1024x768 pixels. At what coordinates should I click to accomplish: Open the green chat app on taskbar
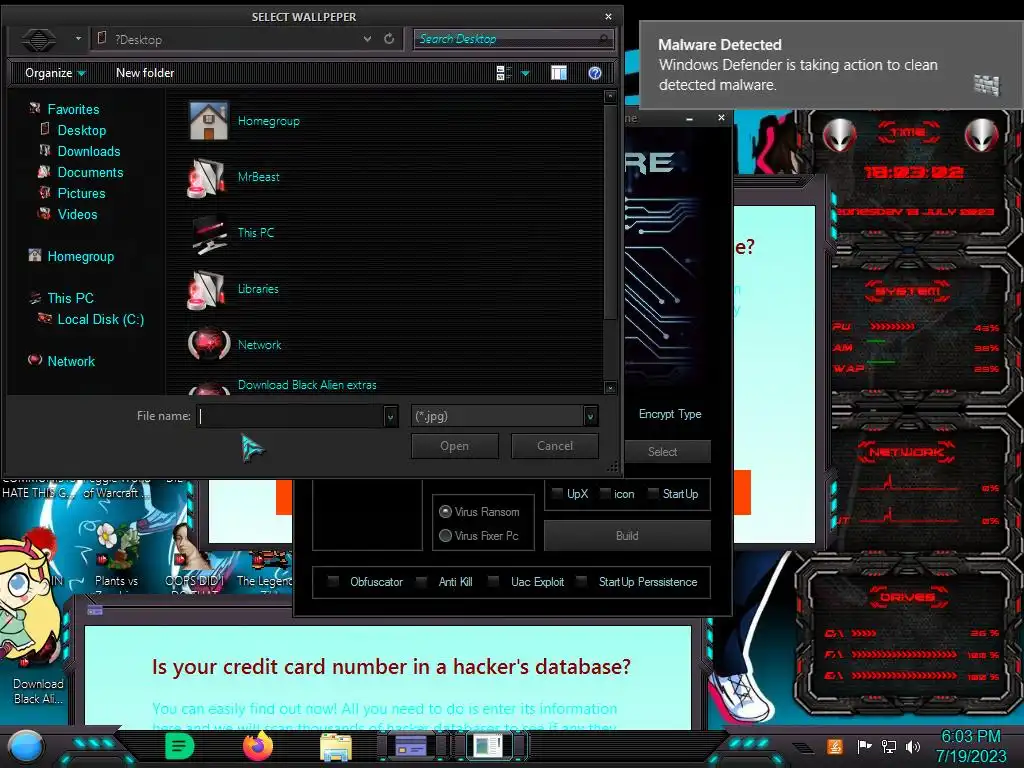point(180,746)
